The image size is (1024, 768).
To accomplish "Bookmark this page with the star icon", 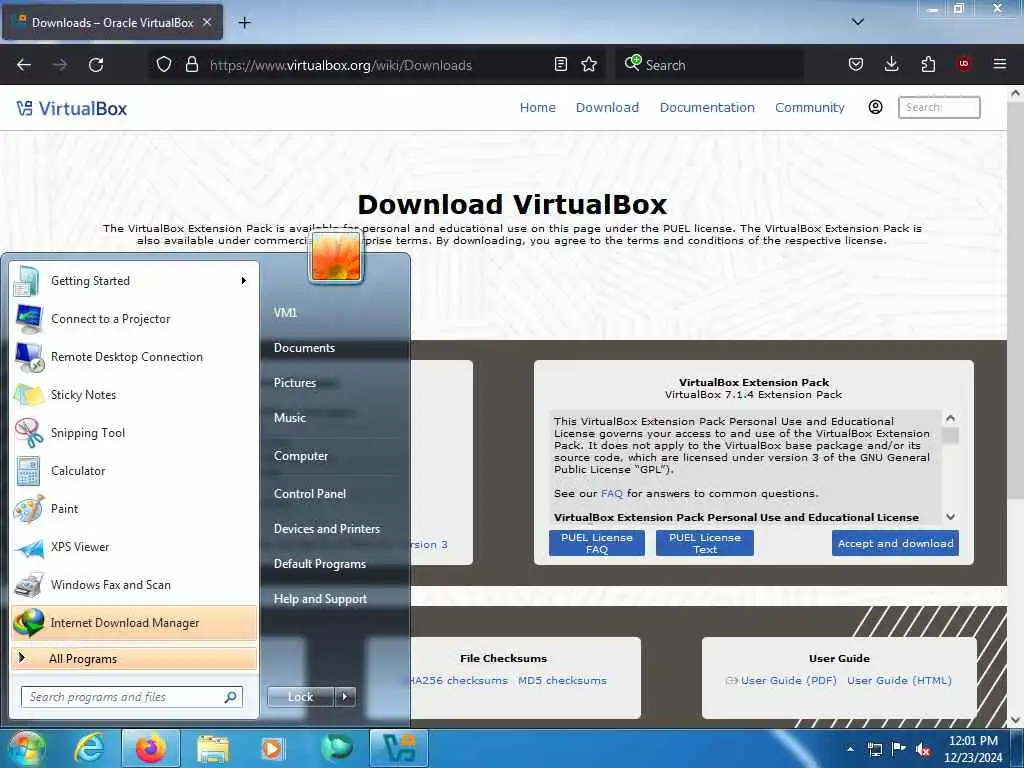I will pos(589,64).
